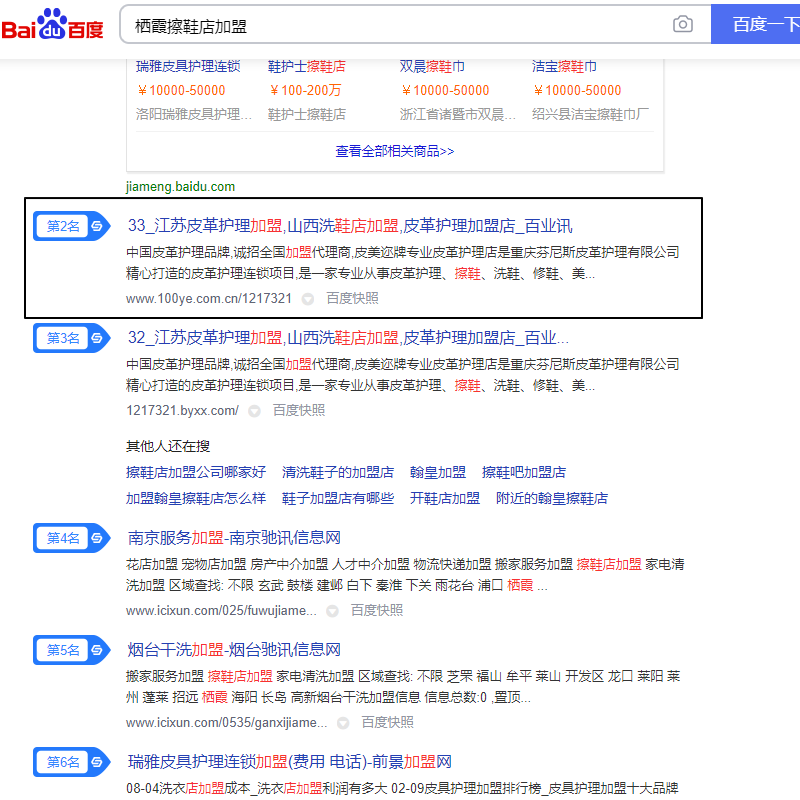Screen dimensions: 800x800
Task: Search related term 附近的翰皇擦鞋店
Action: [x=552, y=498]
